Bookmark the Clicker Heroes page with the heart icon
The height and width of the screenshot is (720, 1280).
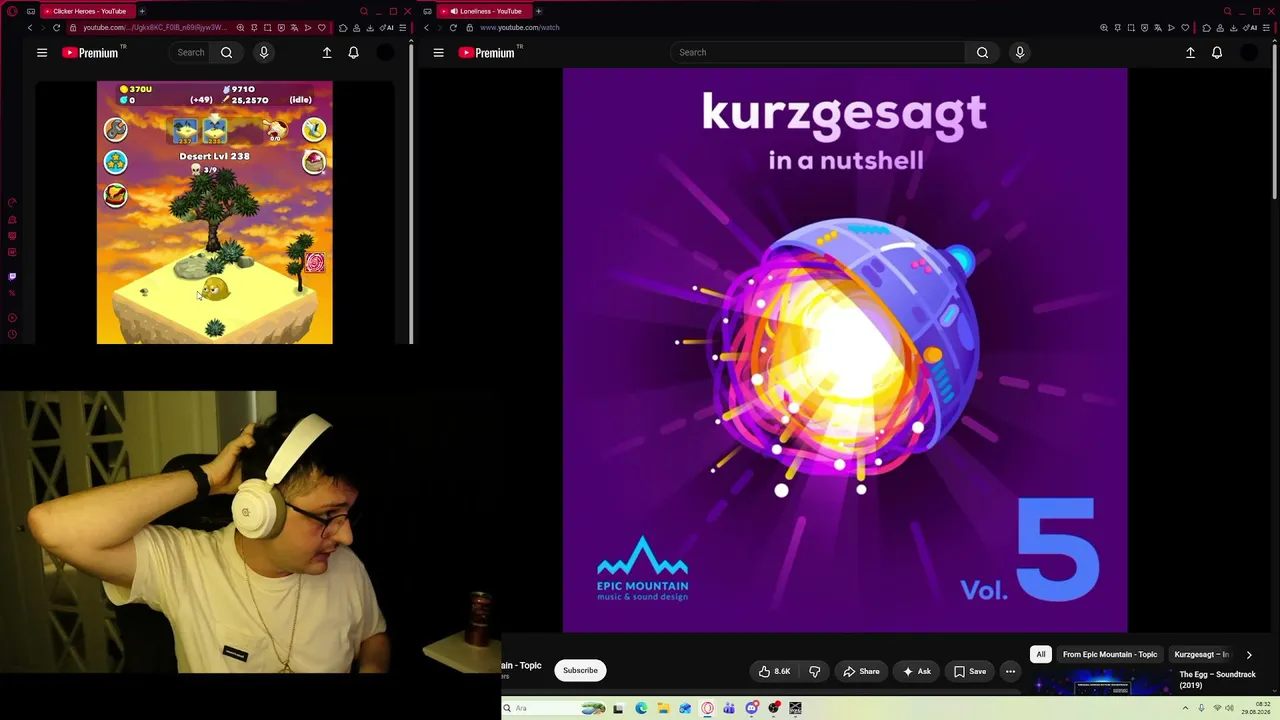pos(321,28)
